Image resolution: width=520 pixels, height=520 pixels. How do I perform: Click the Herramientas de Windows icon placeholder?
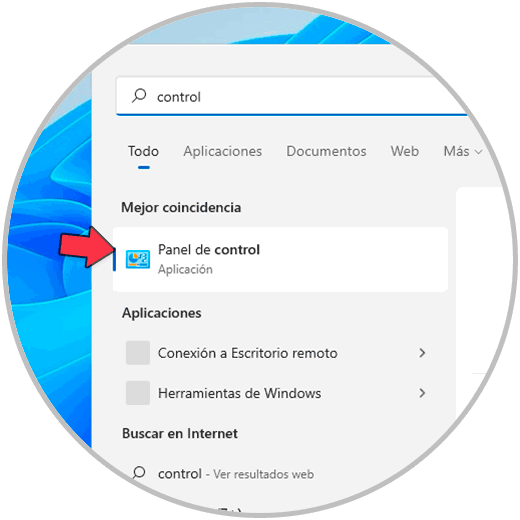(x=138, y=393)
